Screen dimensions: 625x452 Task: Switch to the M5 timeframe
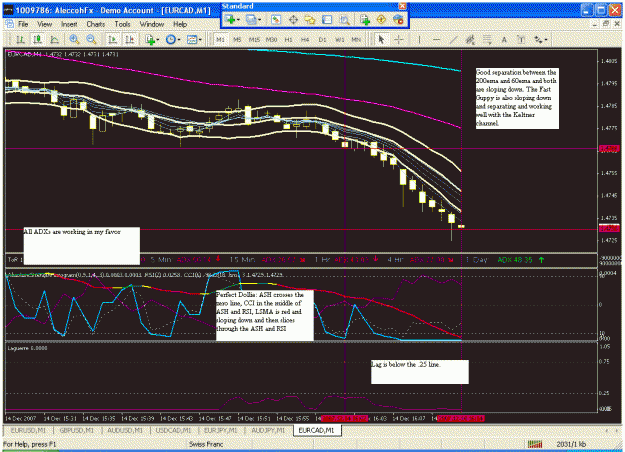click(237, 39)
